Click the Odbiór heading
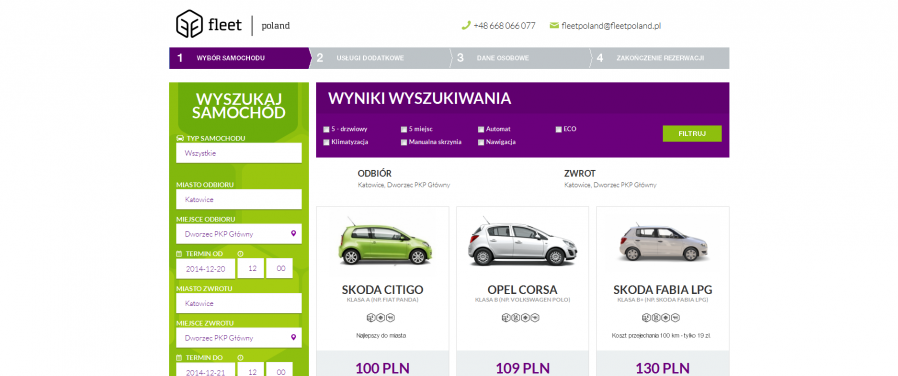This screenshot has height=376, width=898. coord(375,173)
